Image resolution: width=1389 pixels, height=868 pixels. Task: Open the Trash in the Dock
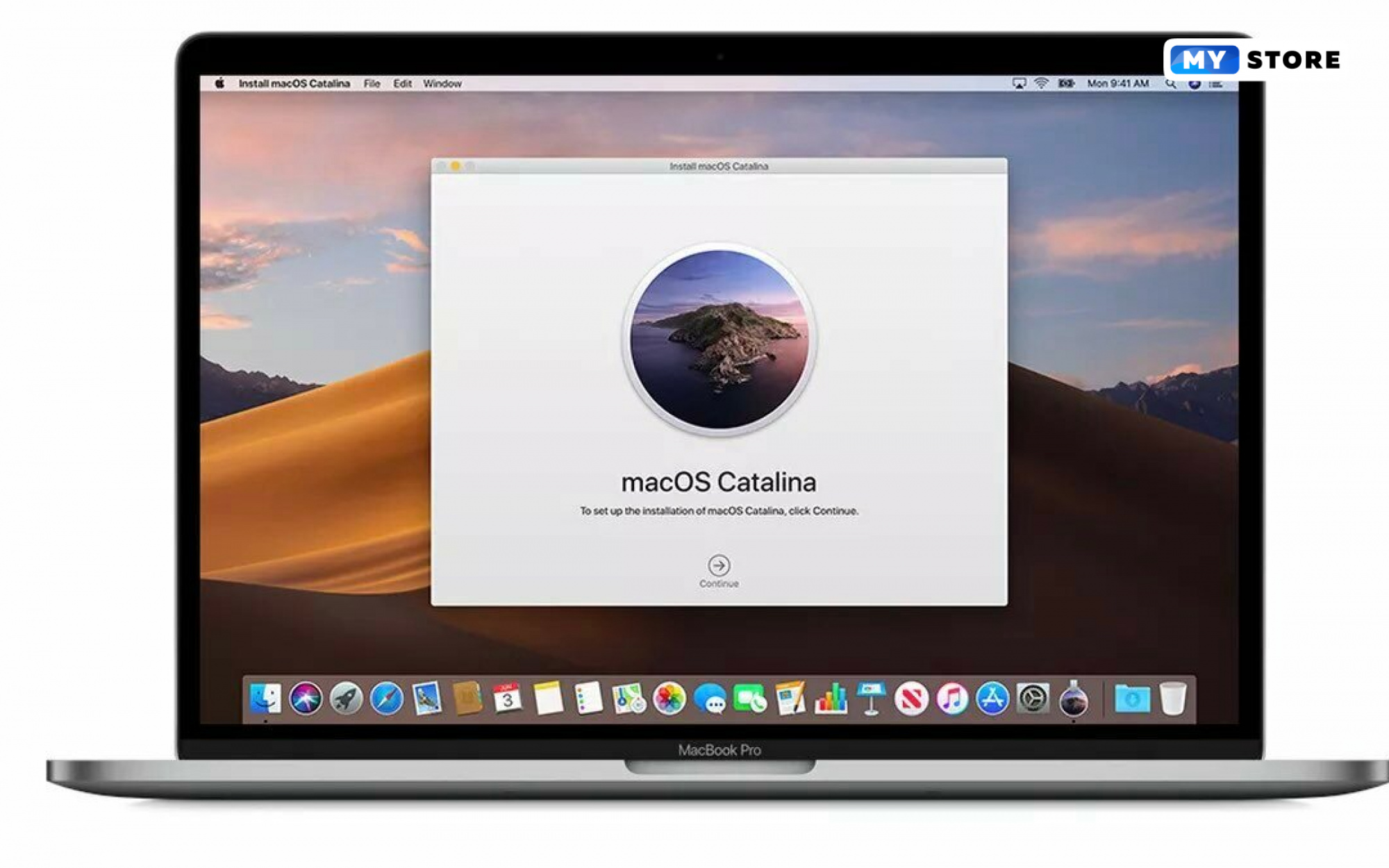(1173, 699)
